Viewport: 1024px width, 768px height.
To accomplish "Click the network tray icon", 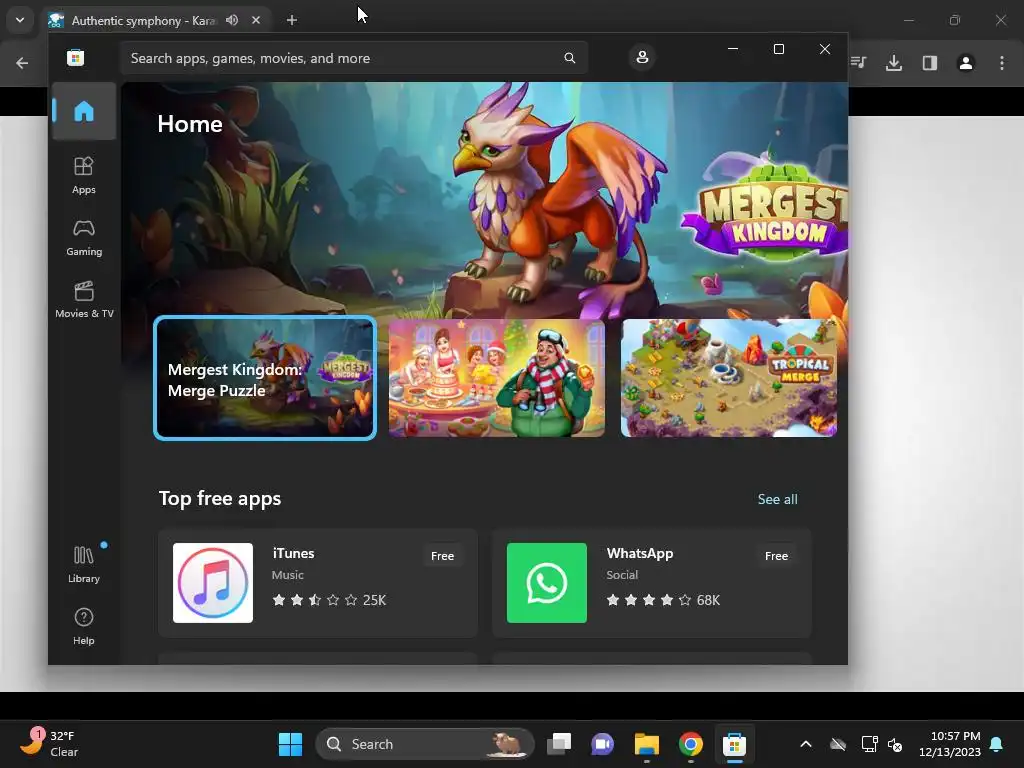I will pos(869,744).
